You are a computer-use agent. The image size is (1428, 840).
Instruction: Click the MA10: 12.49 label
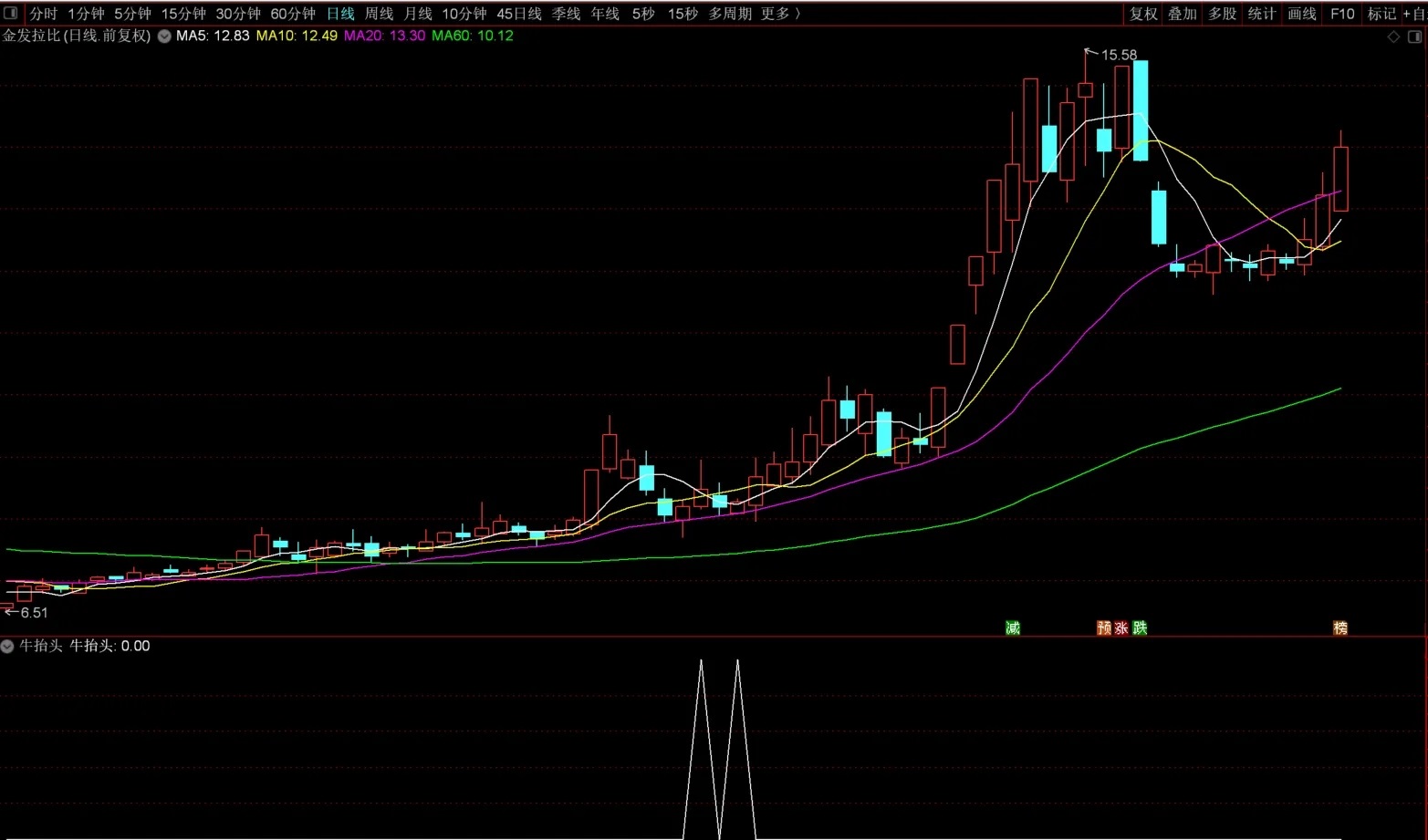(x=297, y=36)
